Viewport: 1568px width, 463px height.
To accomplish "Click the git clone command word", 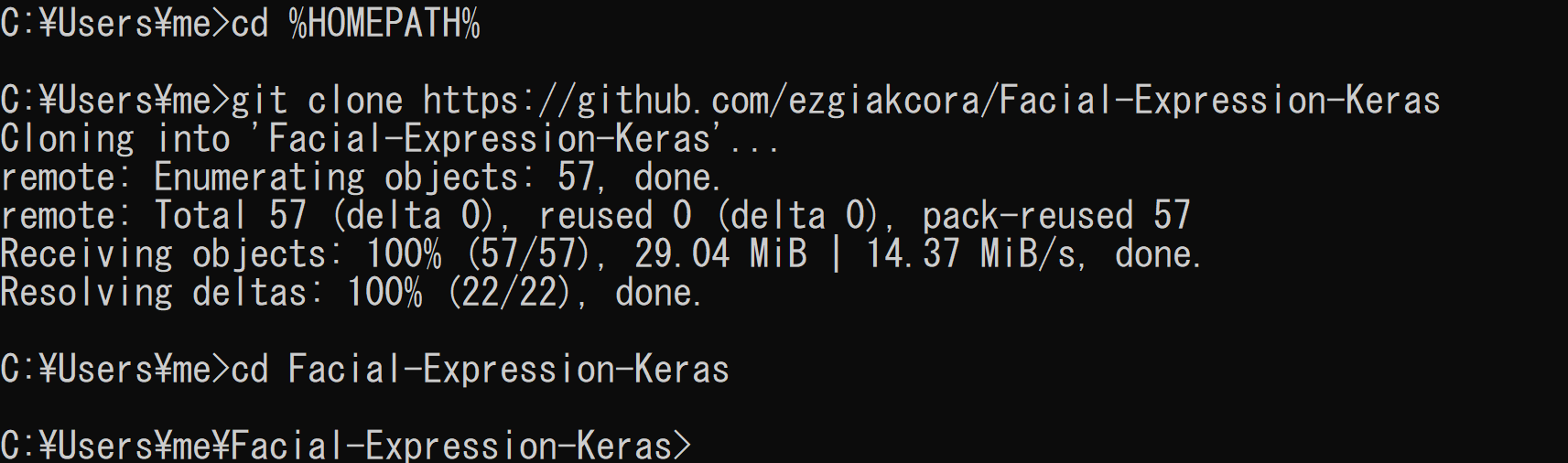I will pos(317,101).
